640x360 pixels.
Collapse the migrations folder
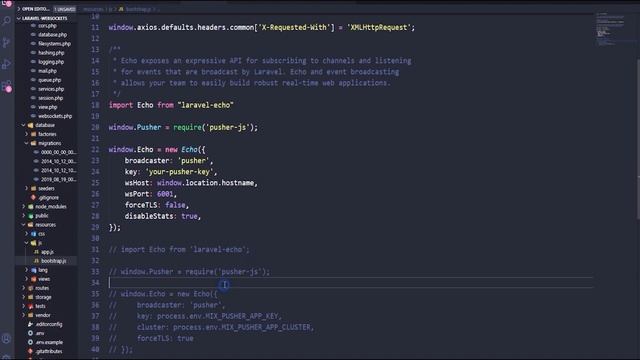click(27, 143)
